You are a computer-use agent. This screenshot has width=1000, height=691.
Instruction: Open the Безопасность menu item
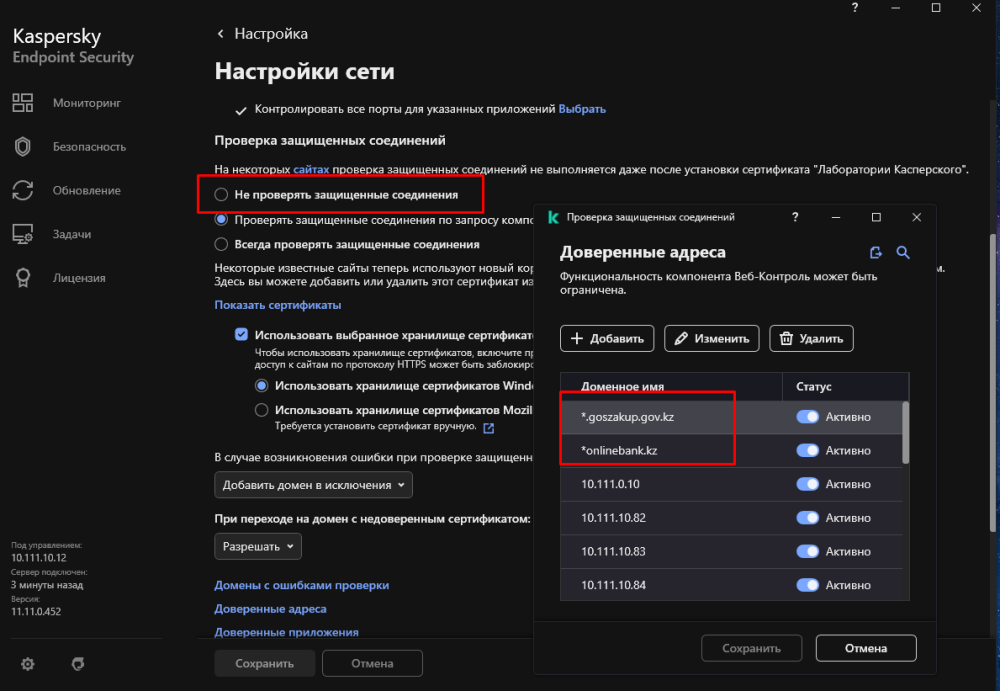tap(89, 146)
